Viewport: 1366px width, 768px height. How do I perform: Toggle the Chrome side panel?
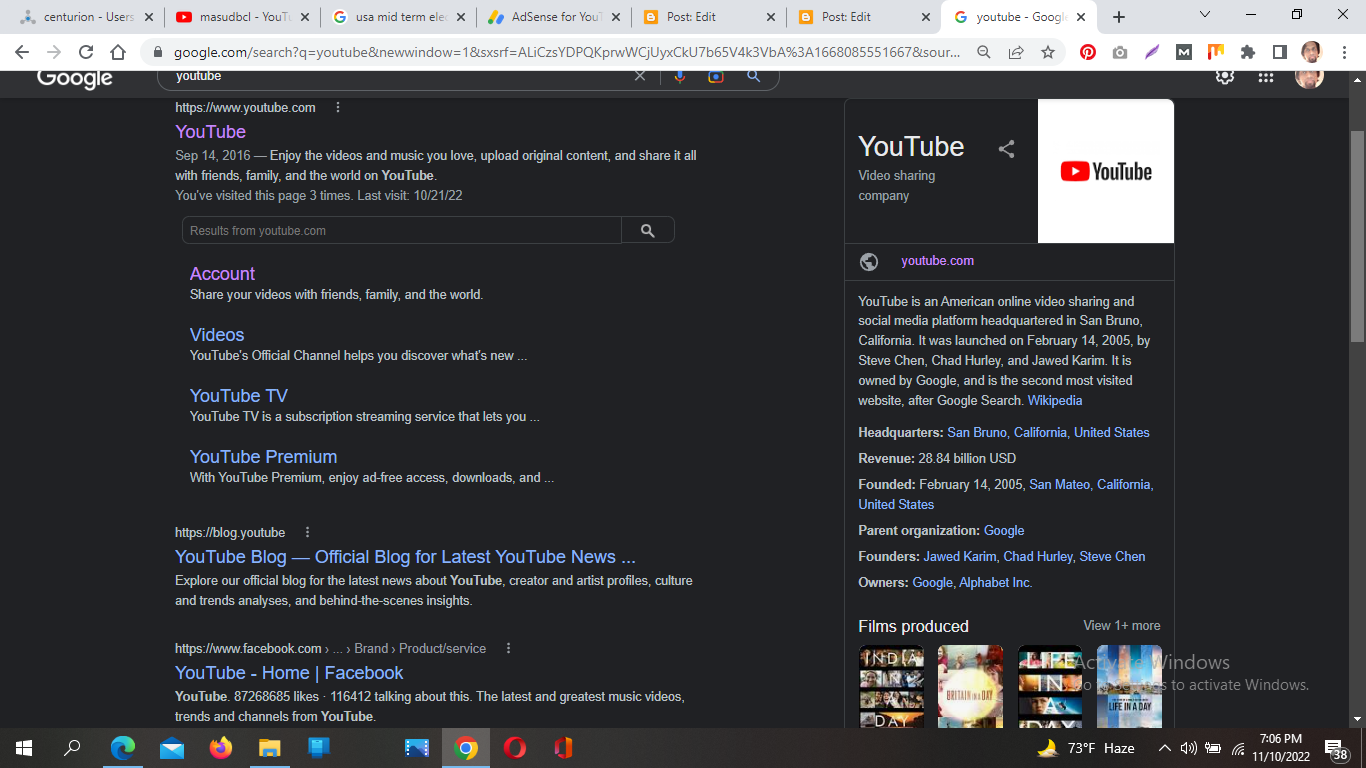point(1280,52)
